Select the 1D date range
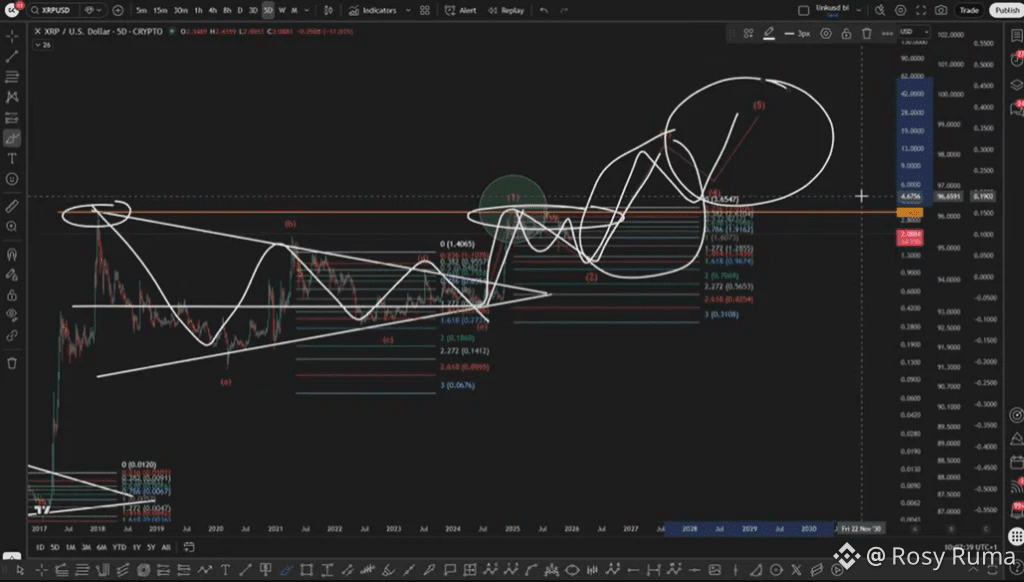 (40, 547)
